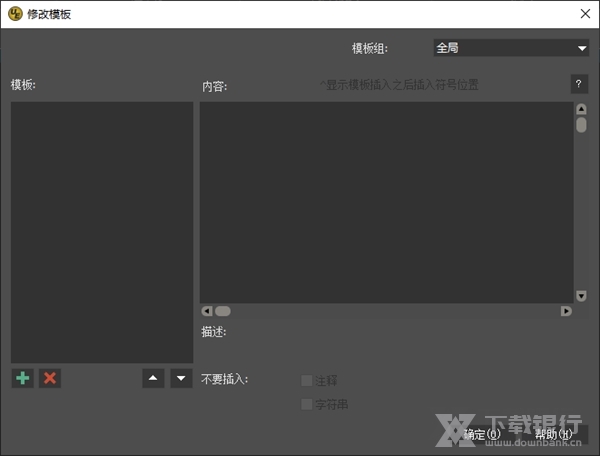Toggle the 字符串 checkbox
This screenshot has width=600, height=456.
coord(307,404)
